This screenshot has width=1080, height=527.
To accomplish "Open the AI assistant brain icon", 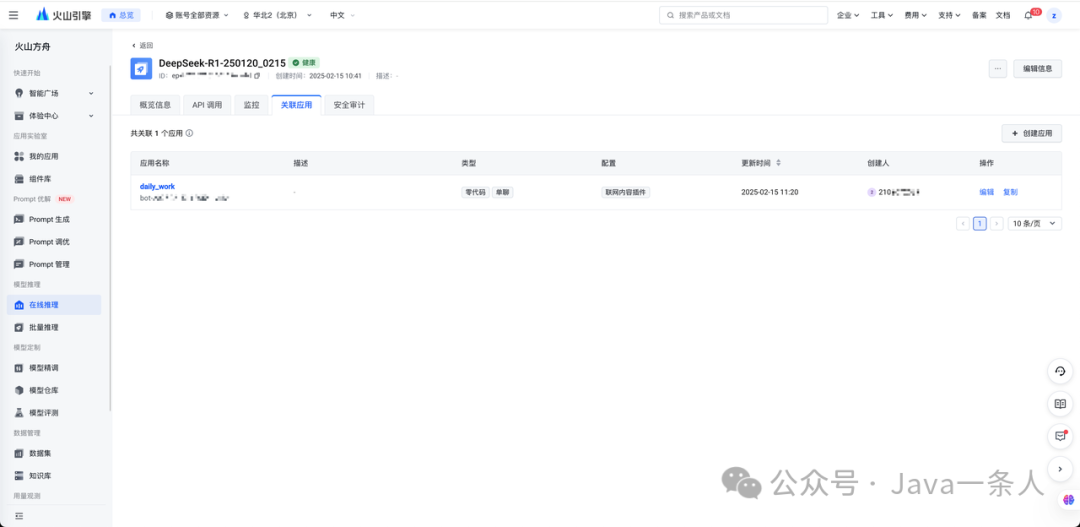I will (1068, 500).
